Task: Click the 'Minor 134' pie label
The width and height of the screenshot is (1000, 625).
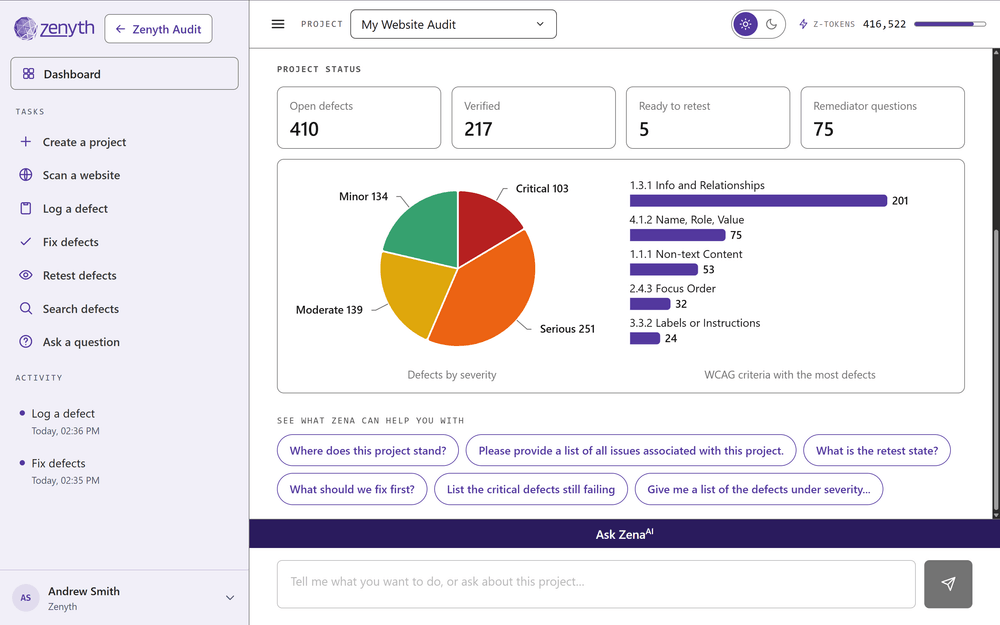Action: coord(364,196)
